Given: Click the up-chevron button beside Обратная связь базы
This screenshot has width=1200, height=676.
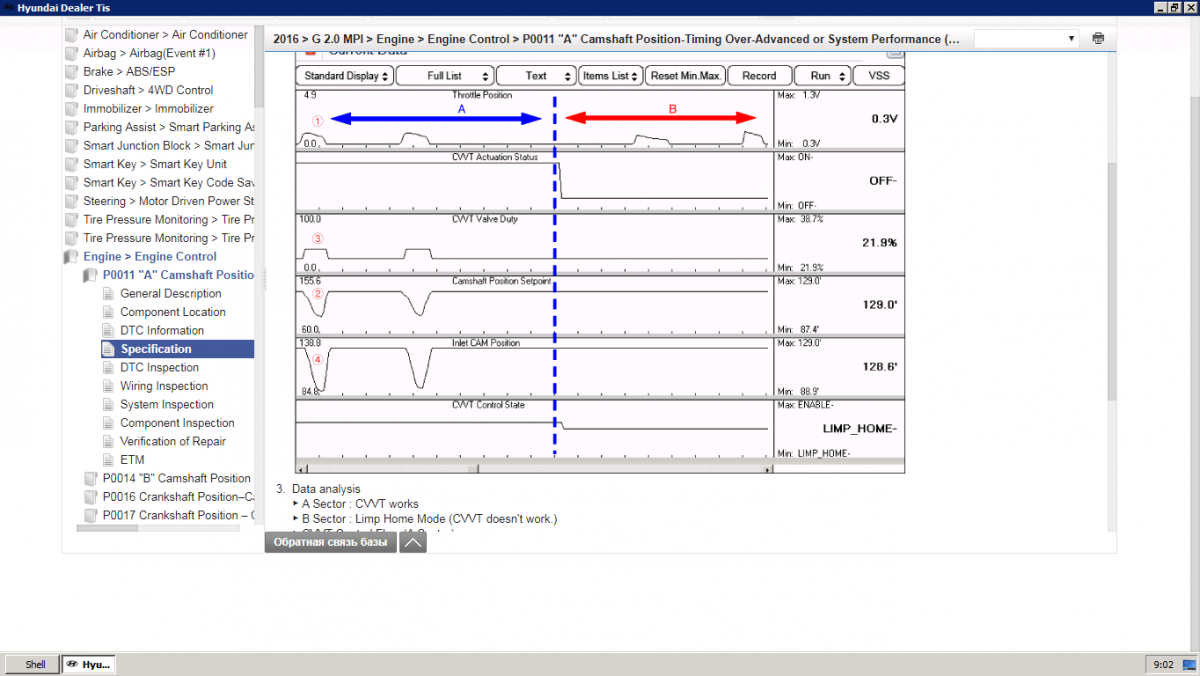Looking at the screenshot, I should 413,542.
